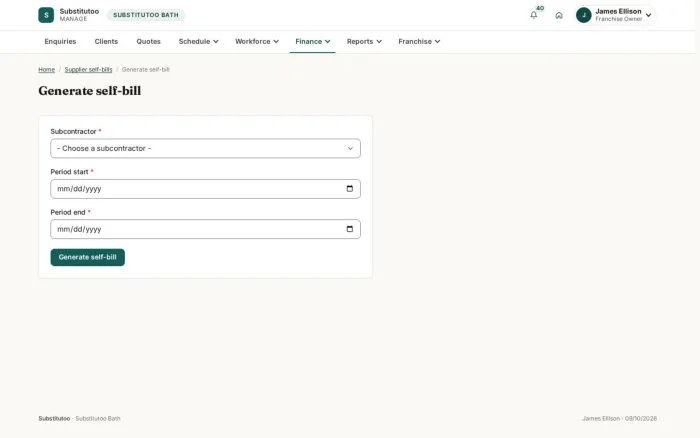Click the Generate self-bill page heading
The image size is (700, 438).
[90, 91]
